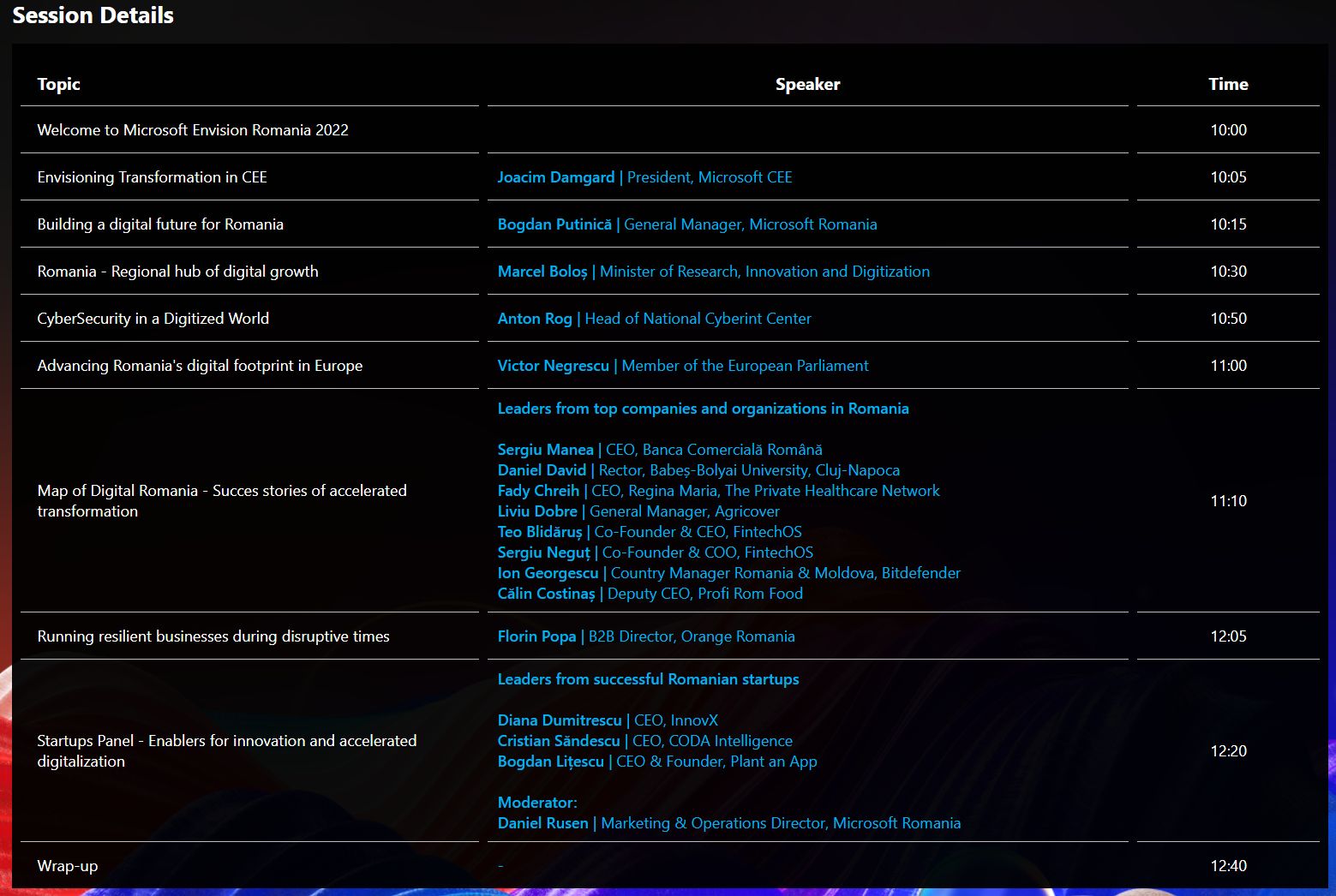Click 'Map of Digital Romania' topic

coord(222,501)
